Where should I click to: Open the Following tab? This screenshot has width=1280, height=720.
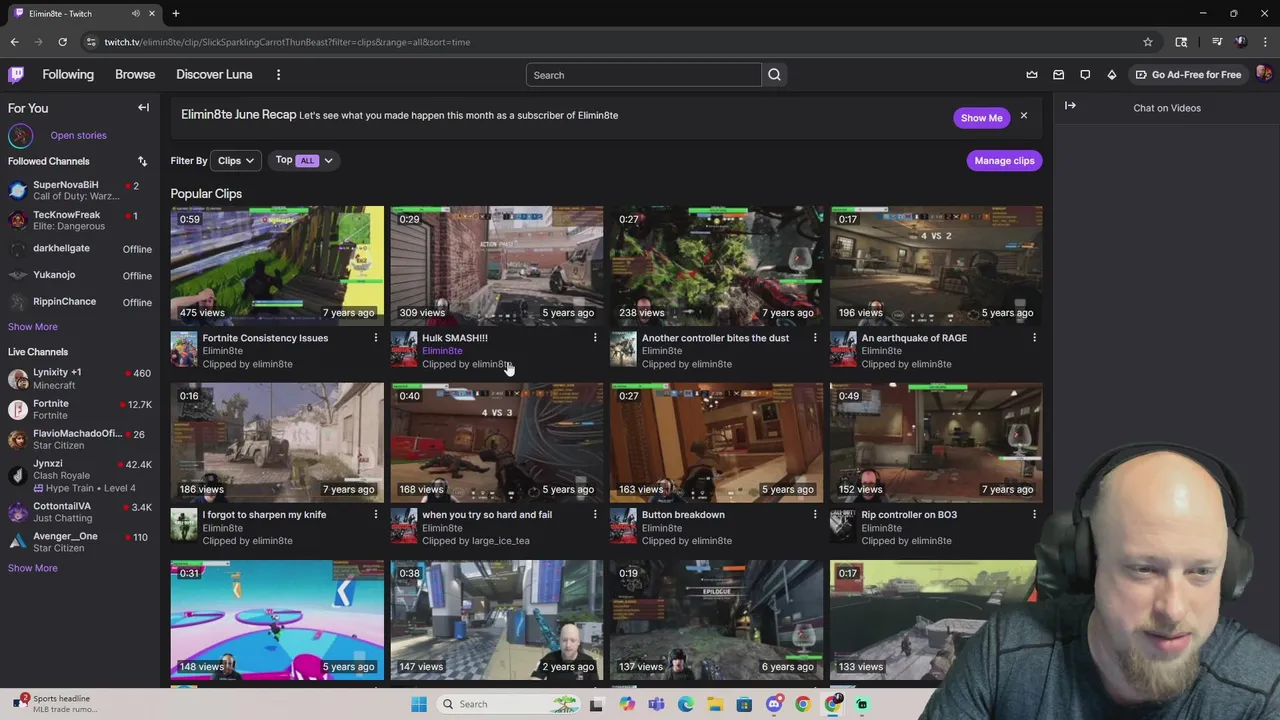pyautogui.click(x=68, y=74)
